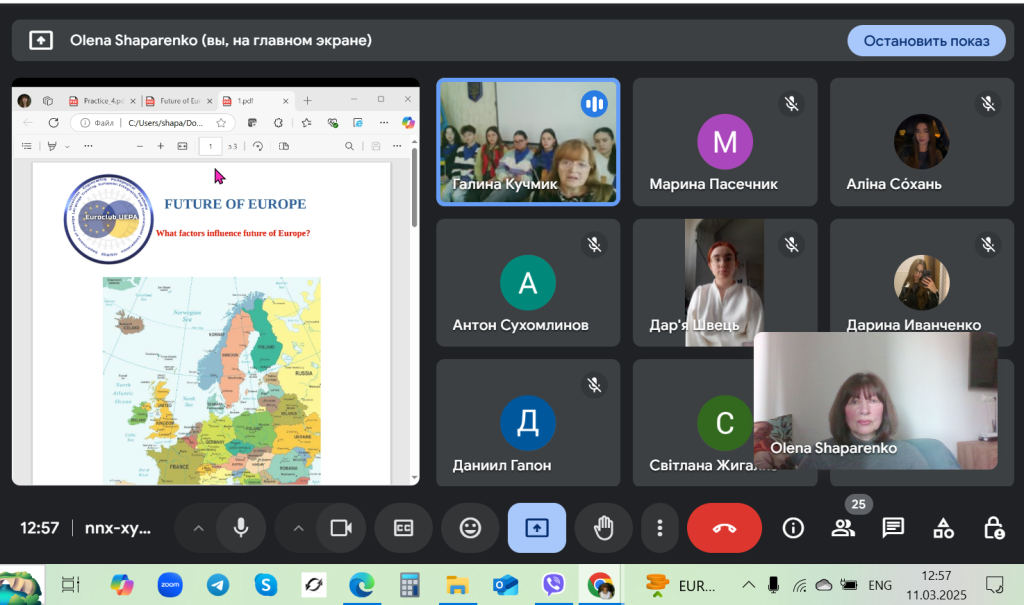Select Марина Пасечник participant tile
Image resolution: width=1024 pixels, height=605 pixels.
[725, 142]
